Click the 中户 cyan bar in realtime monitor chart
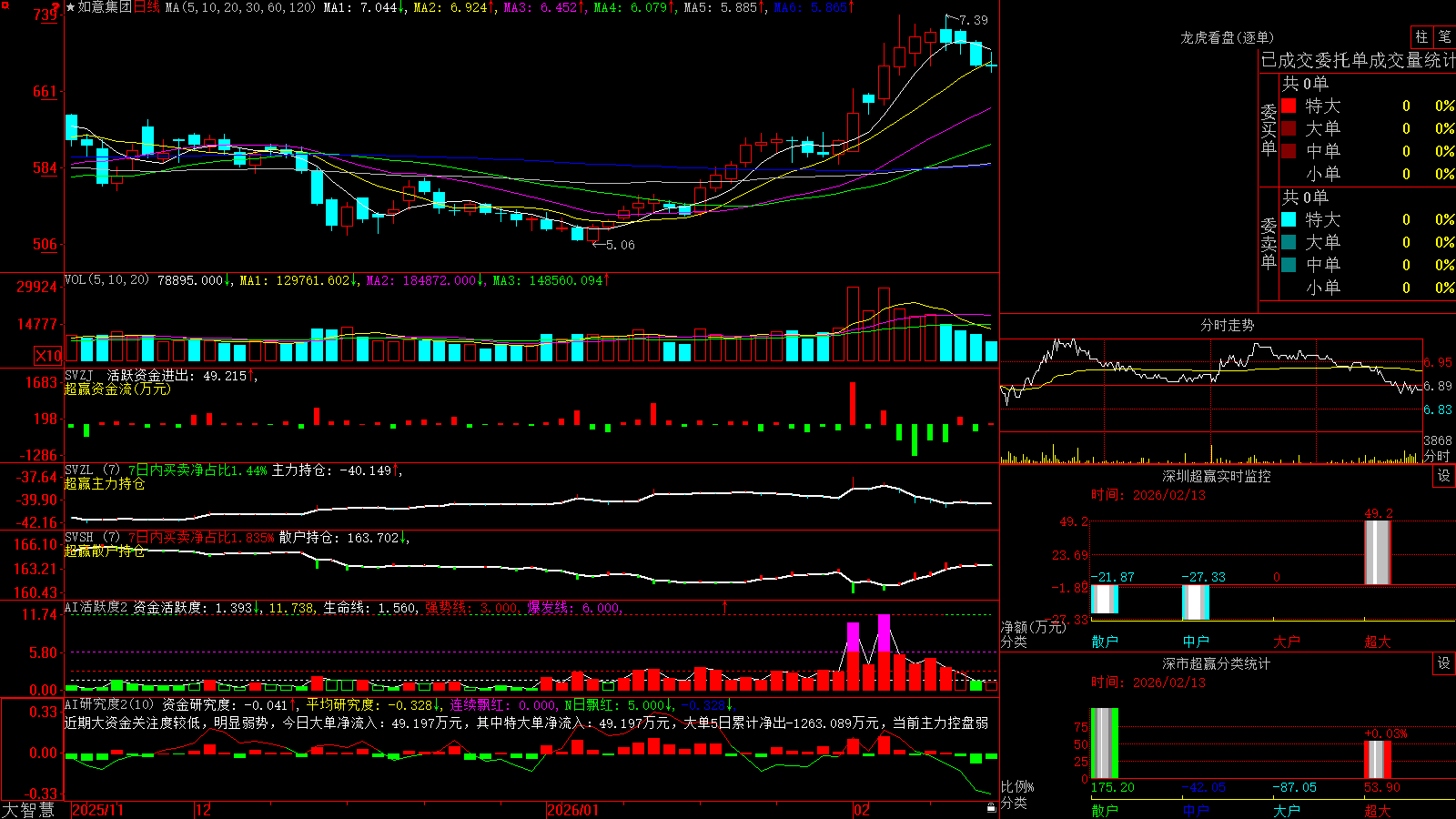 pos(1196,602)
